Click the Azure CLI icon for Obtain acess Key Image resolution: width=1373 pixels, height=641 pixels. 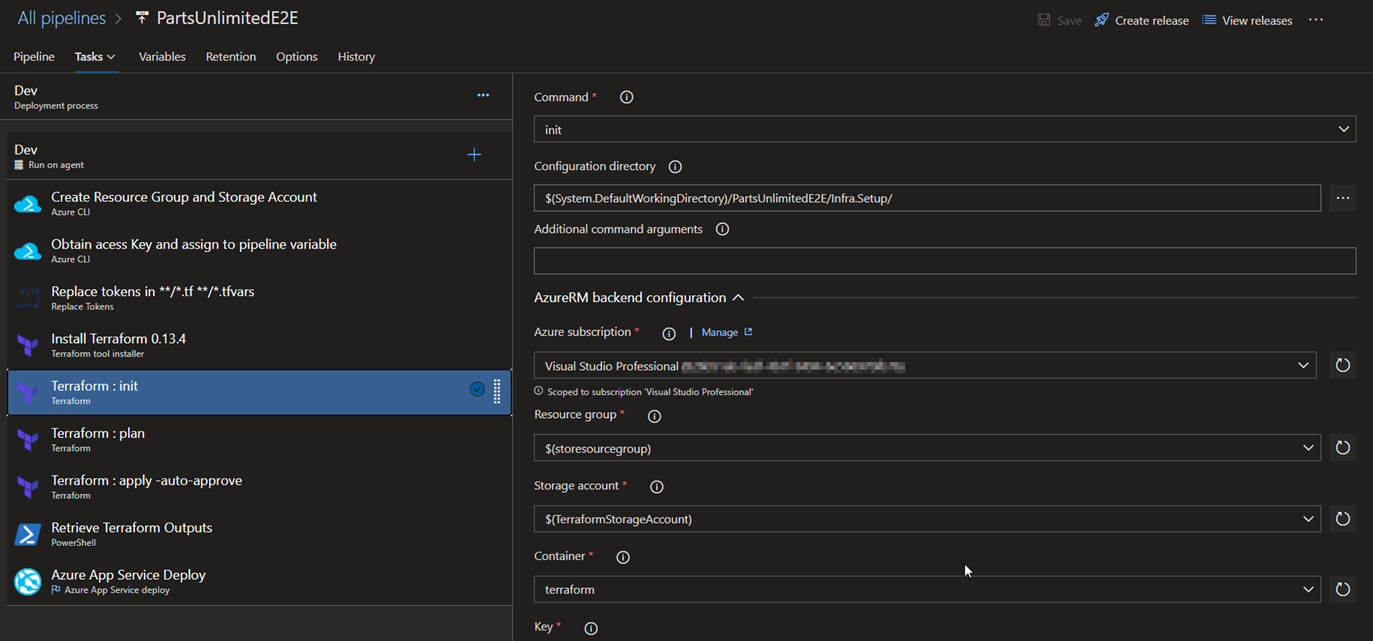[27, 251]
